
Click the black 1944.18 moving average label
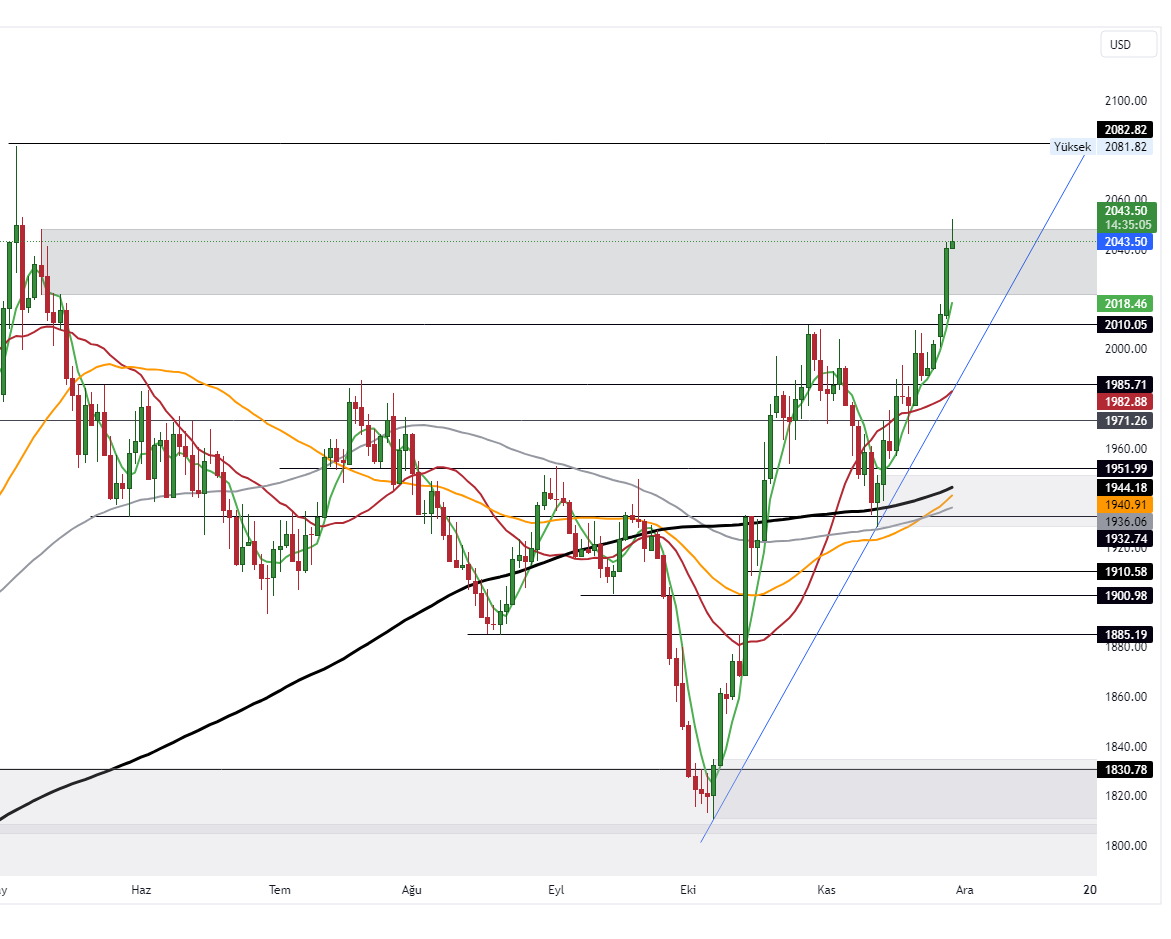pos(1125,488)
